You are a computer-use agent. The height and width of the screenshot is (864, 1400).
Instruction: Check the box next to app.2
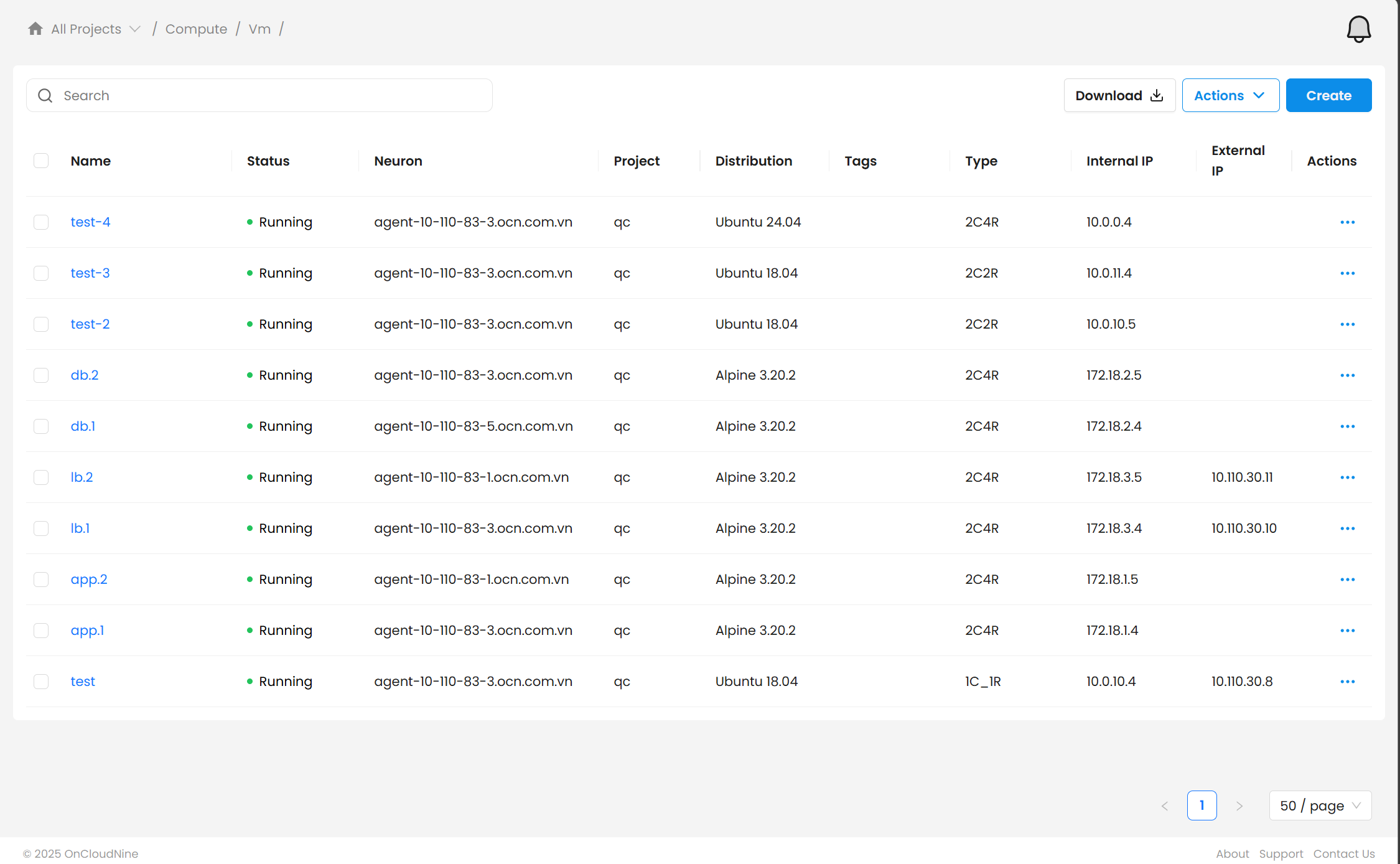point(41,580)
